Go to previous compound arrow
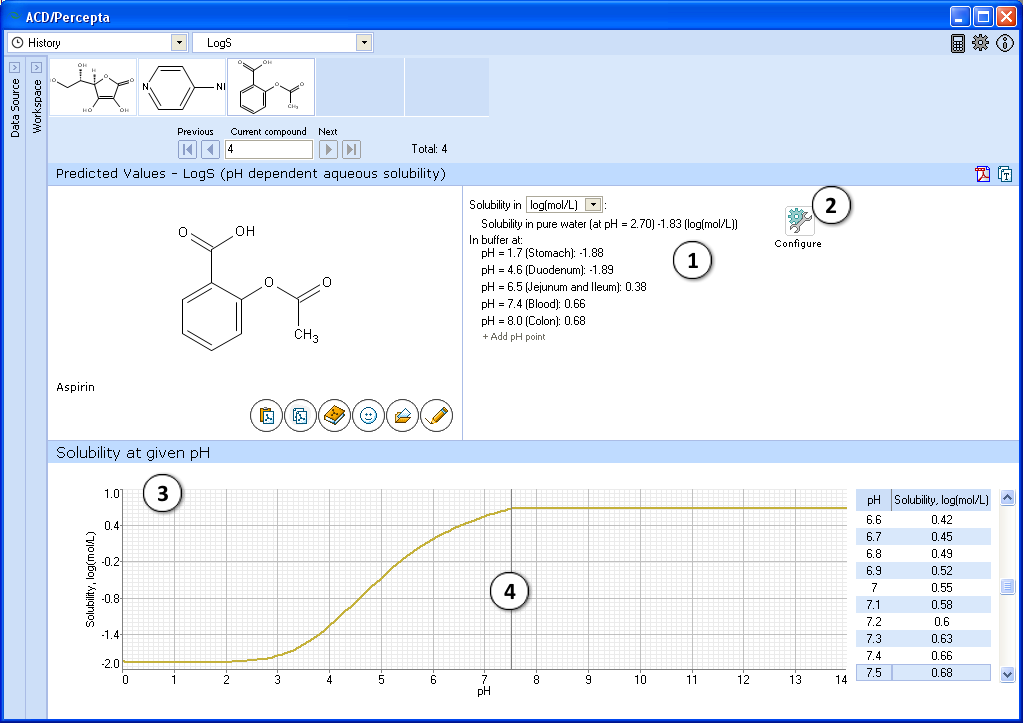The image size is (1023, 723). click(210, 149)
